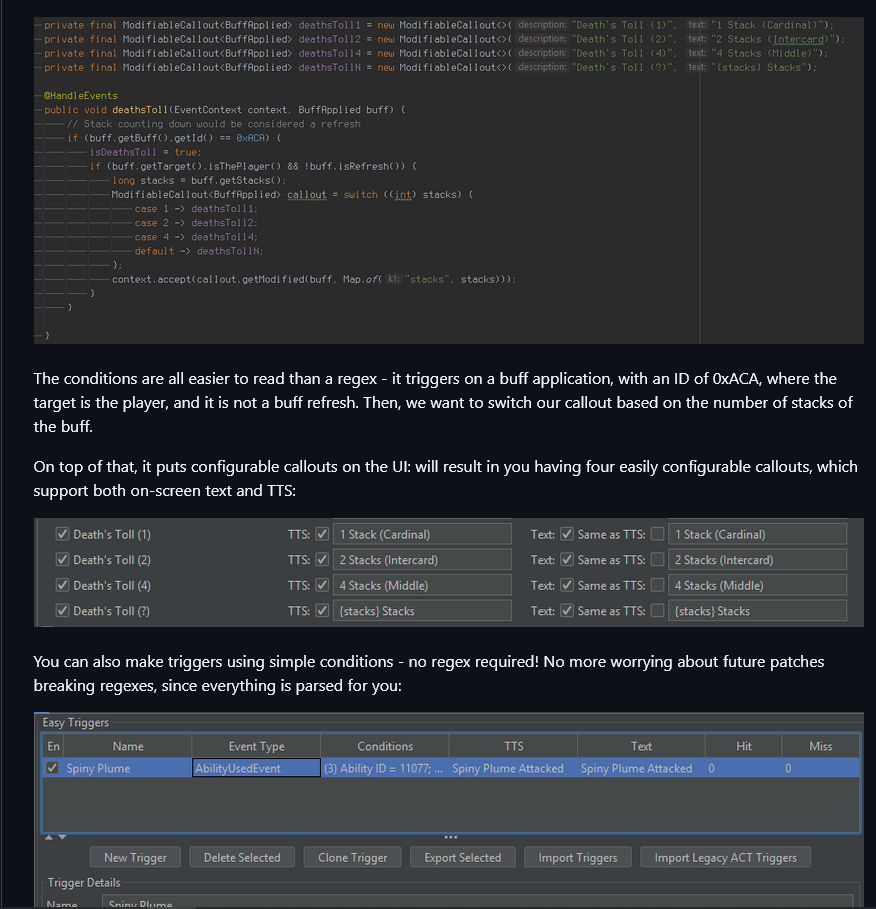Toggle Text checkbox for Death's Toll (?)
Screen dimensions: 876x909
pyautogui.click(x=567, y=610)
